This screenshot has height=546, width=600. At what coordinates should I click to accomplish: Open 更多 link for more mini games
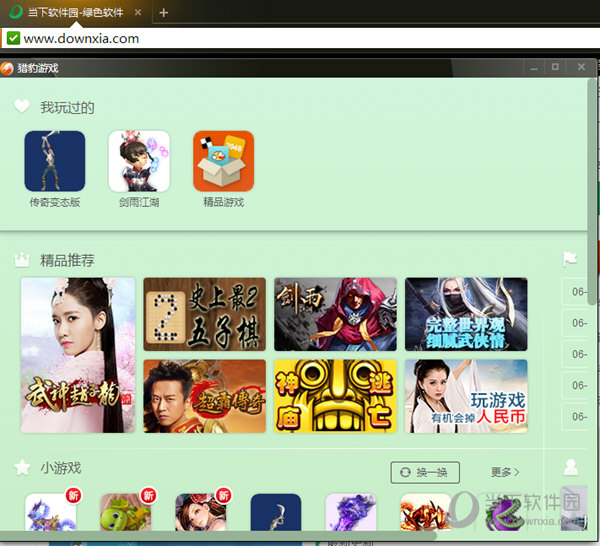tap(505, 472)
